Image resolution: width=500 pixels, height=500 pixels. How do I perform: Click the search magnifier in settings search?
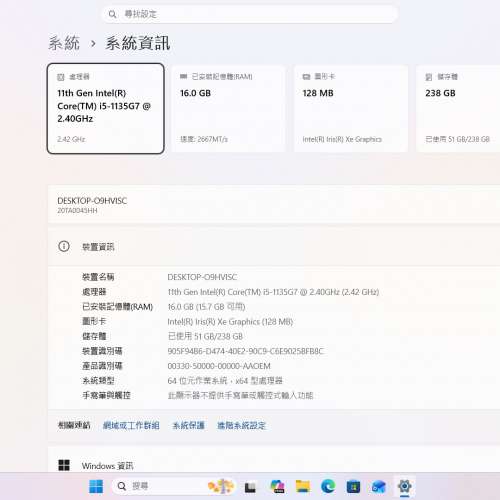pyautogui.click(x=112, y=14)
